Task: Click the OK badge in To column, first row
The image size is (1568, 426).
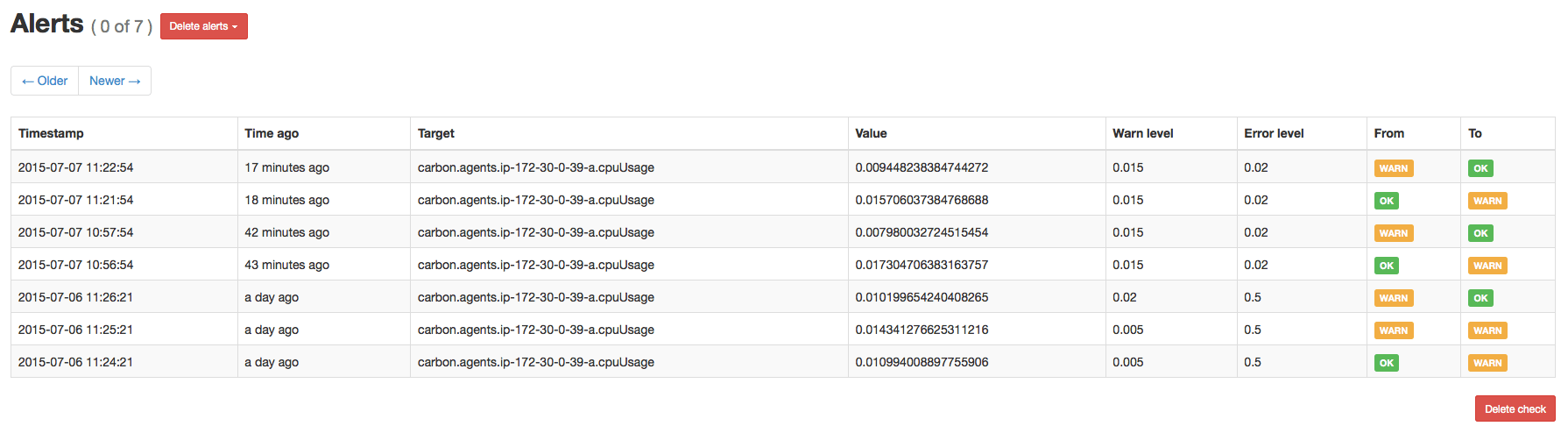Action: point(1480,168)
